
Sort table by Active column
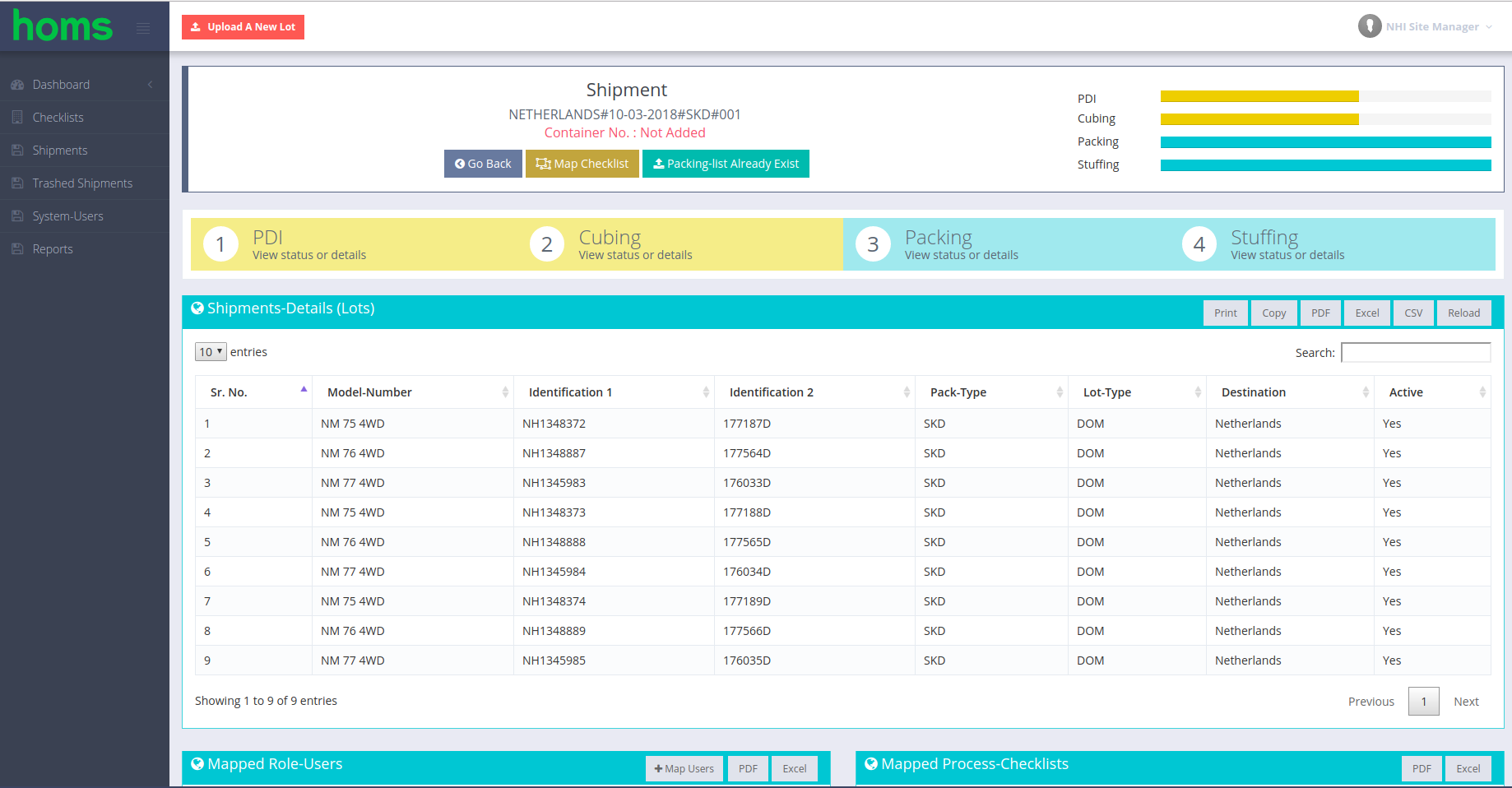[1432, 392]
